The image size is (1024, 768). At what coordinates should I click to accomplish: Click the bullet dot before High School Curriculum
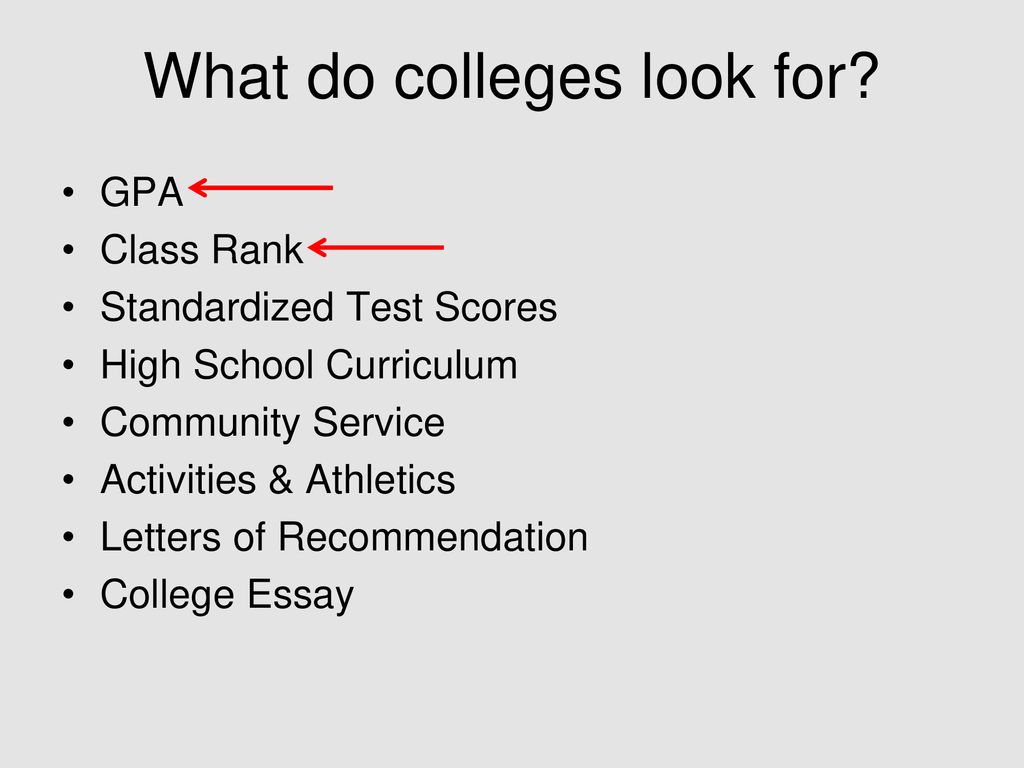coord(69,365)
